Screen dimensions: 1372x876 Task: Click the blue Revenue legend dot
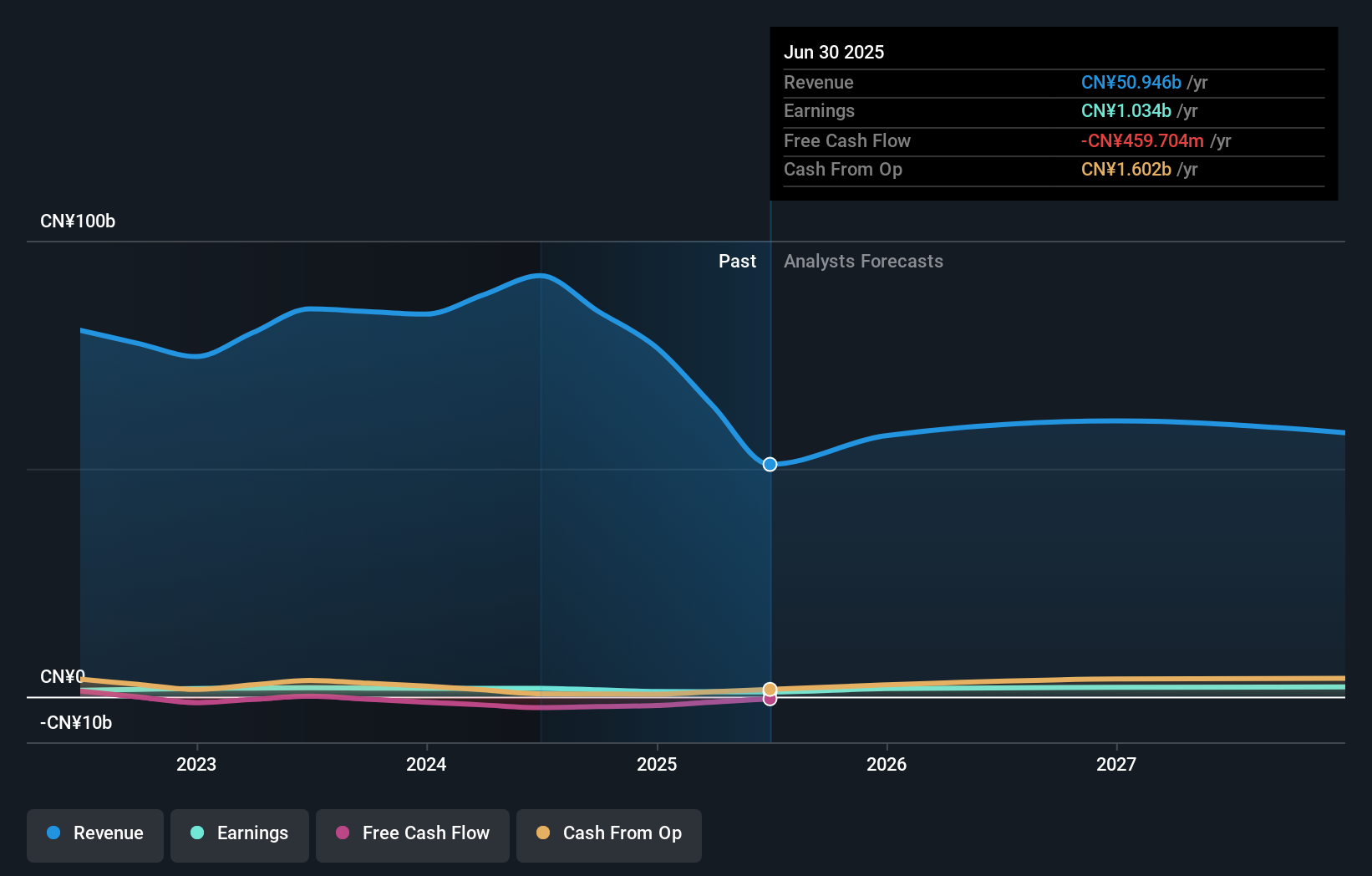coord(53,833)
